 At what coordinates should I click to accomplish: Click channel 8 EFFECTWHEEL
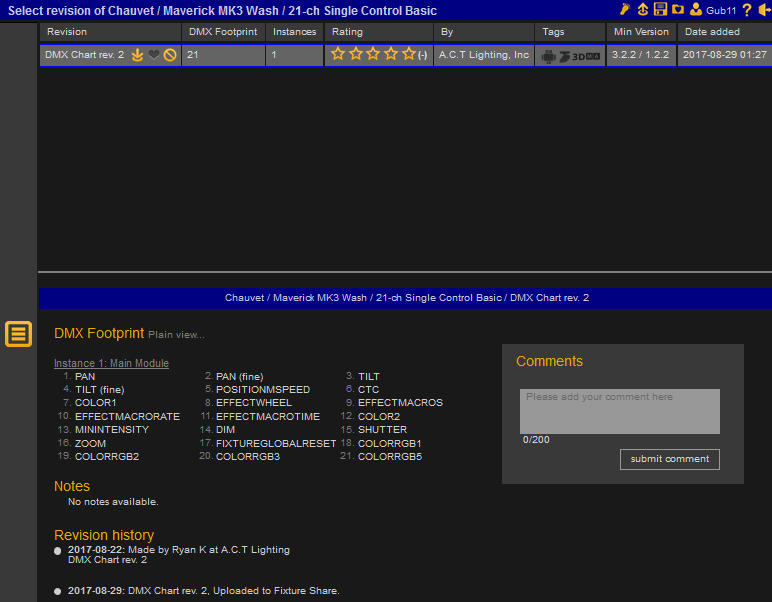pos(254,403)
